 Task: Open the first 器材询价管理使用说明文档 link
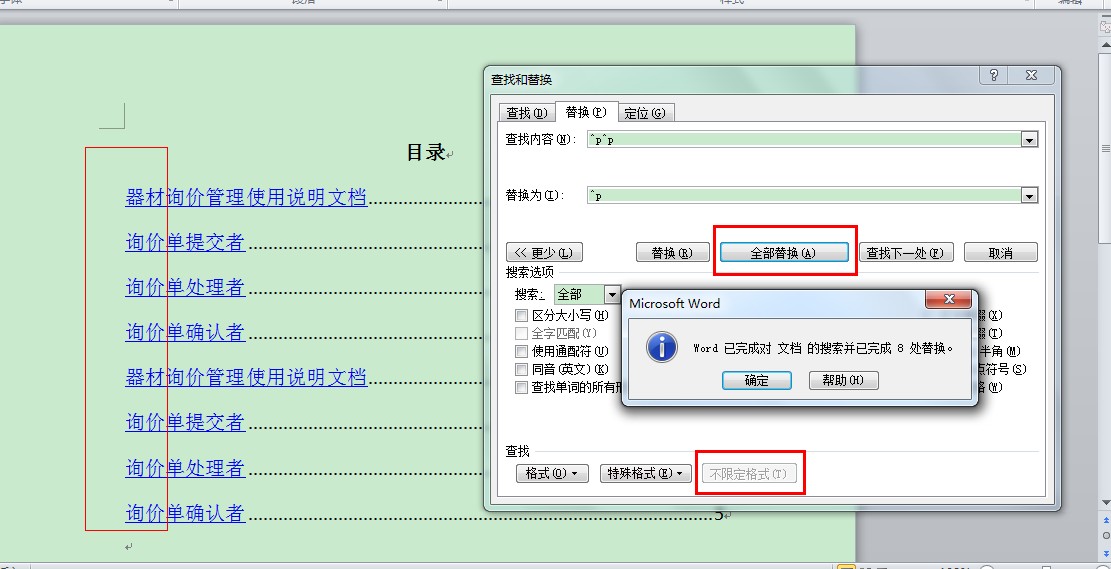pyautogui.click(x=247, y=197)
